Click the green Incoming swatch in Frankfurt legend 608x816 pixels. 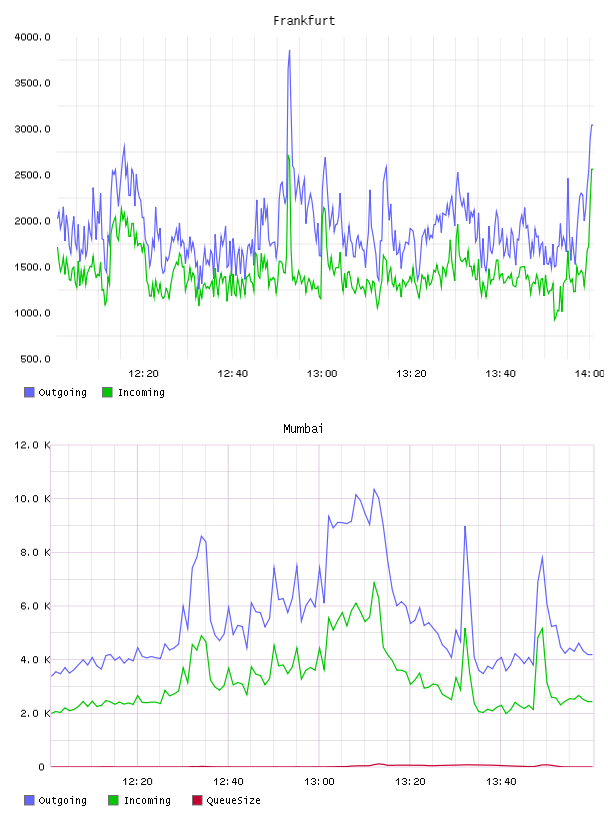click(x=107, y=392)
